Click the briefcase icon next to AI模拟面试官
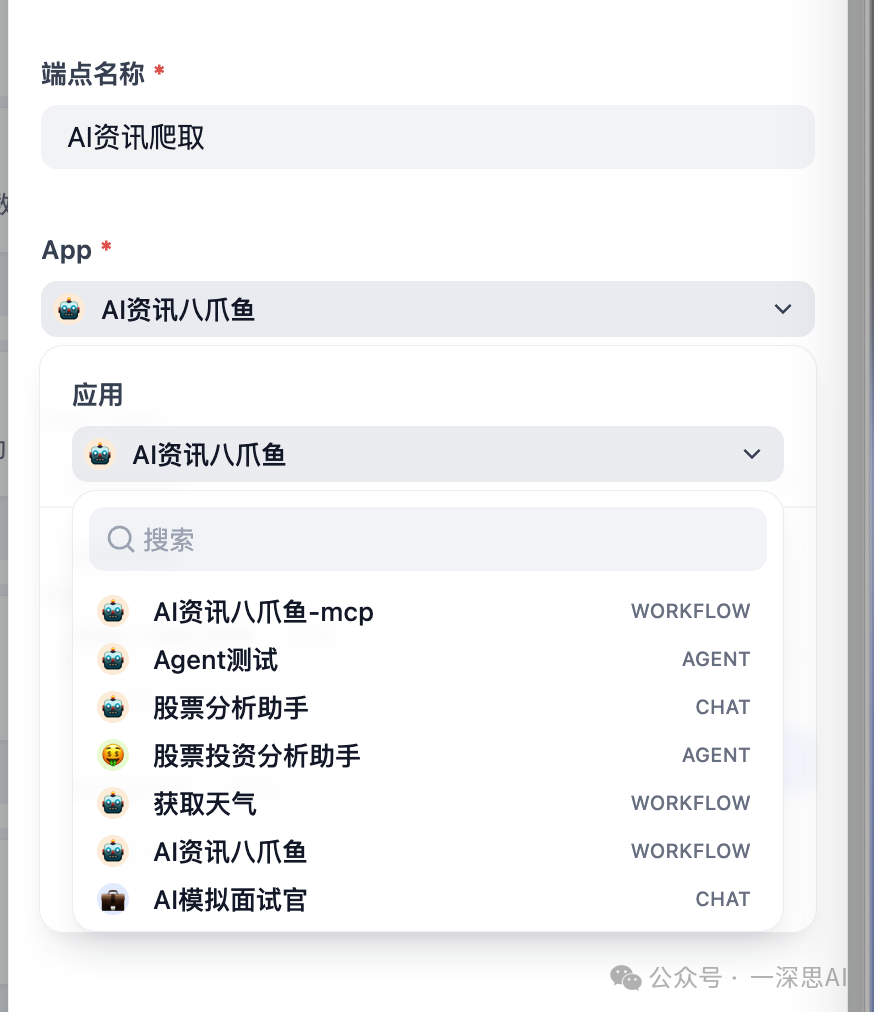 tap(113, 898)
